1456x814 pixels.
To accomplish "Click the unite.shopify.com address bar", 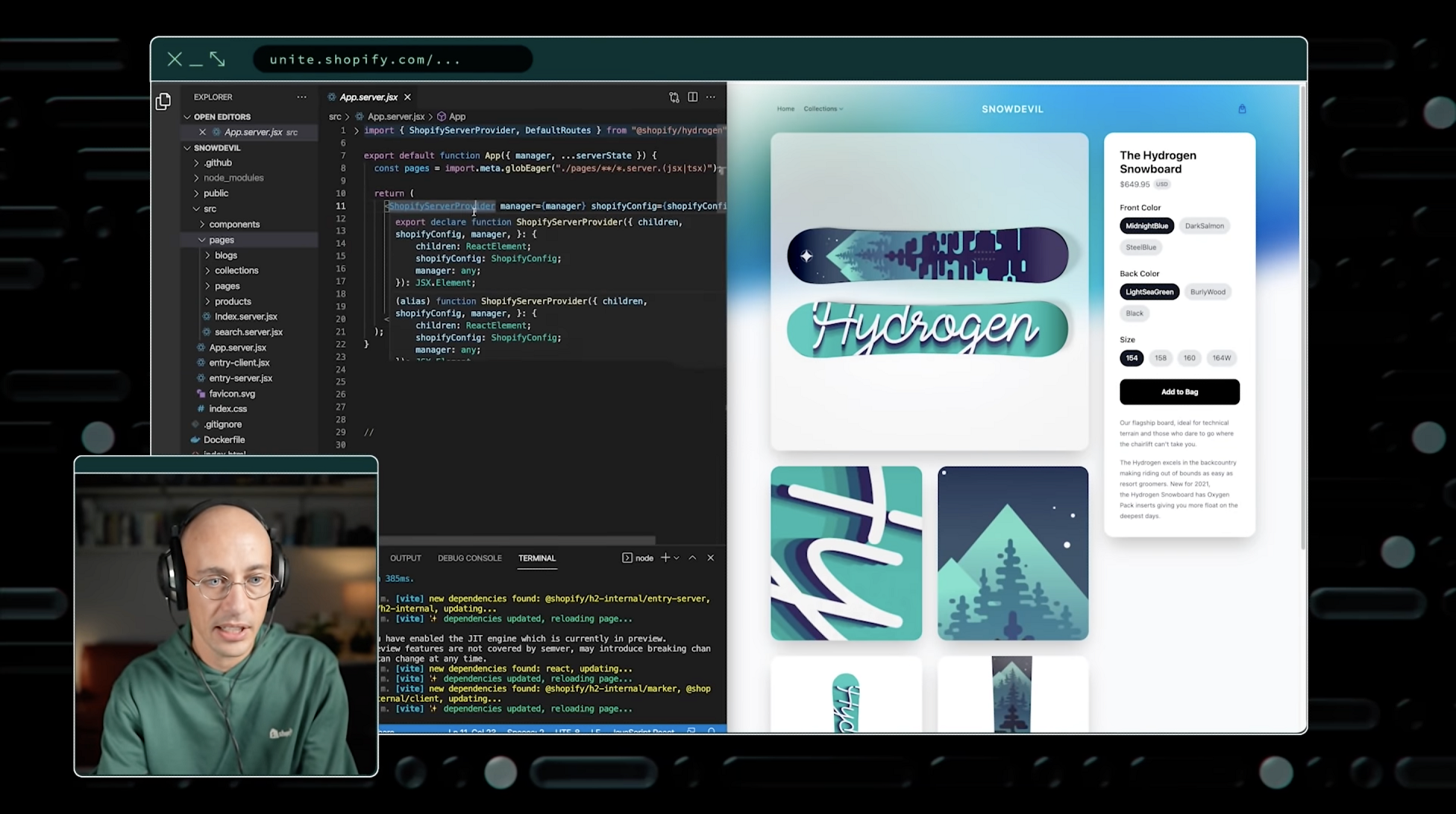I will (x=393, y=59).
